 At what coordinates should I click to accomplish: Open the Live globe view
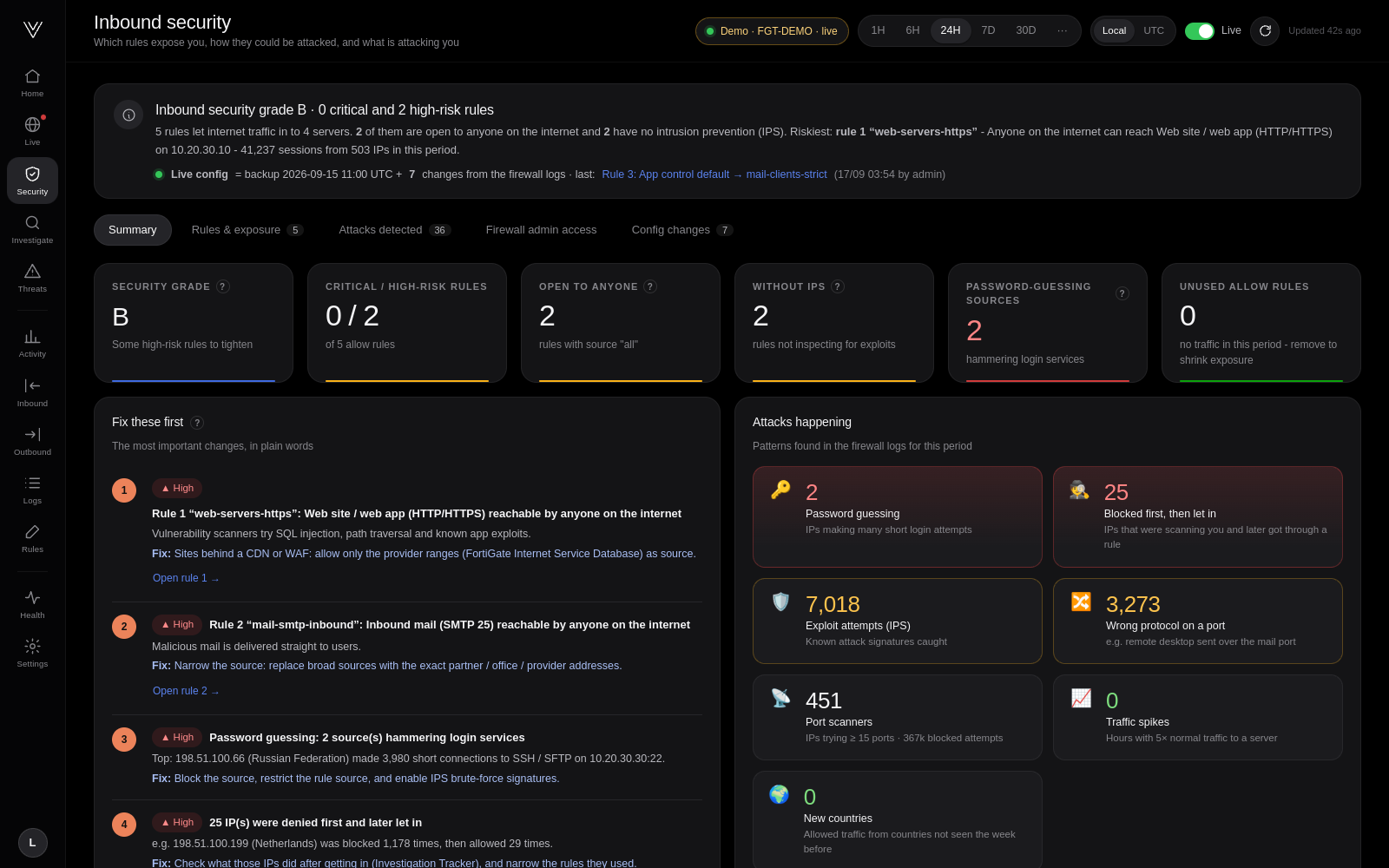[32, 132]
